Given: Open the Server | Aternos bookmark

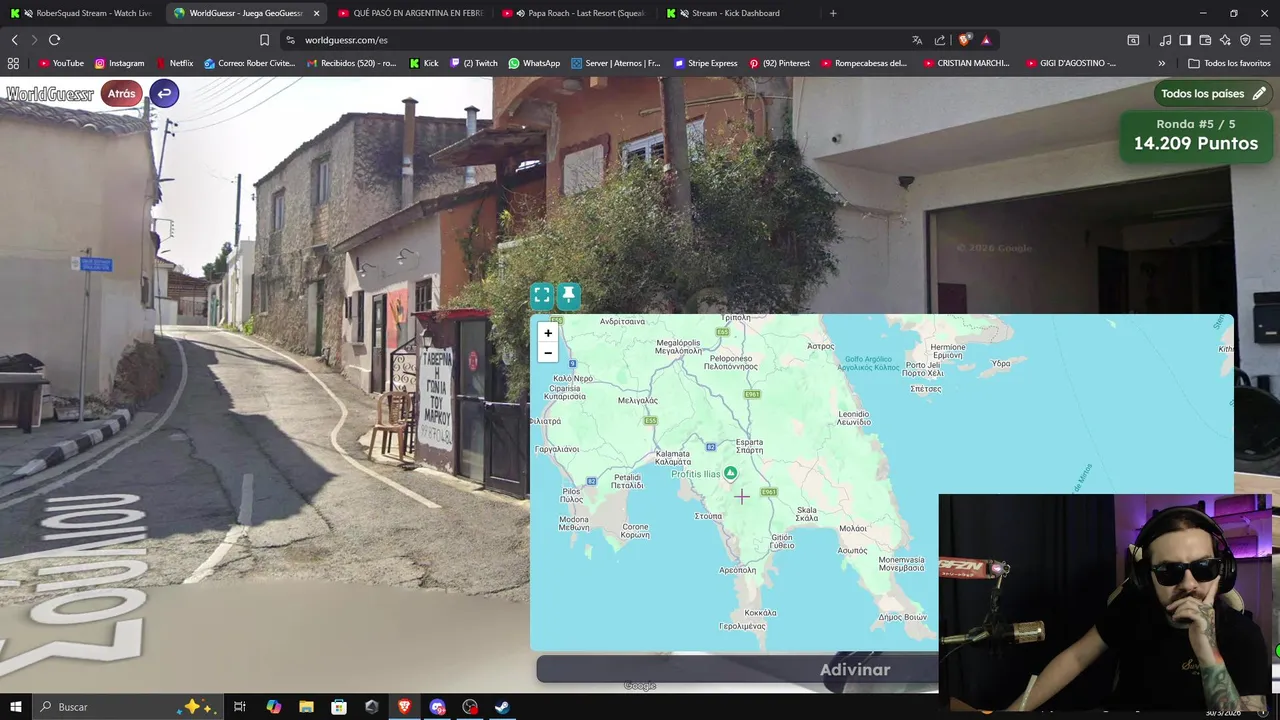Looking at the screenshot, I should pyautogui.click(x=616, y=63).
